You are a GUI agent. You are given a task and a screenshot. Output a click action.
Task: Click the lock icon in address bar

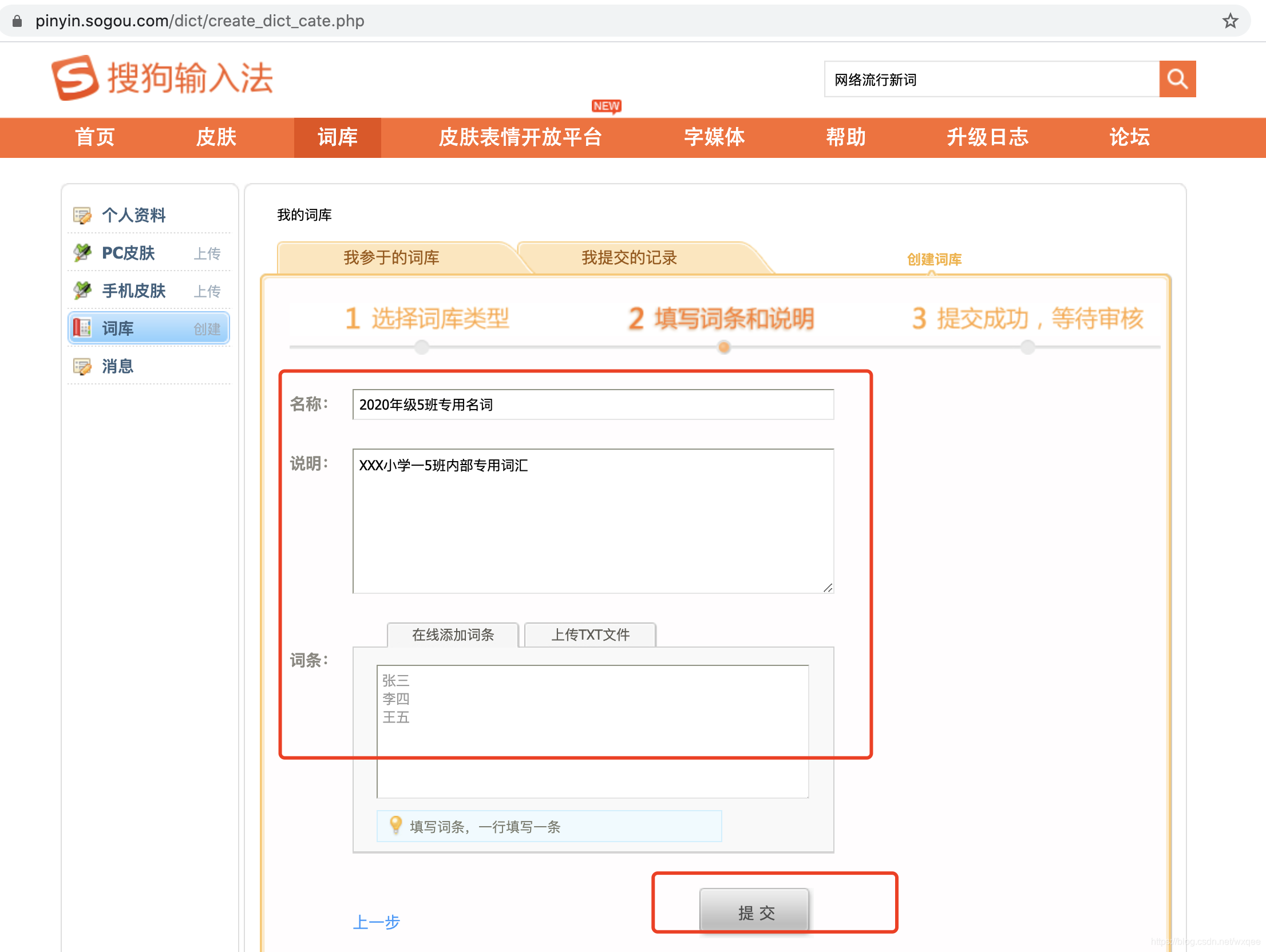tap(17, 21)
